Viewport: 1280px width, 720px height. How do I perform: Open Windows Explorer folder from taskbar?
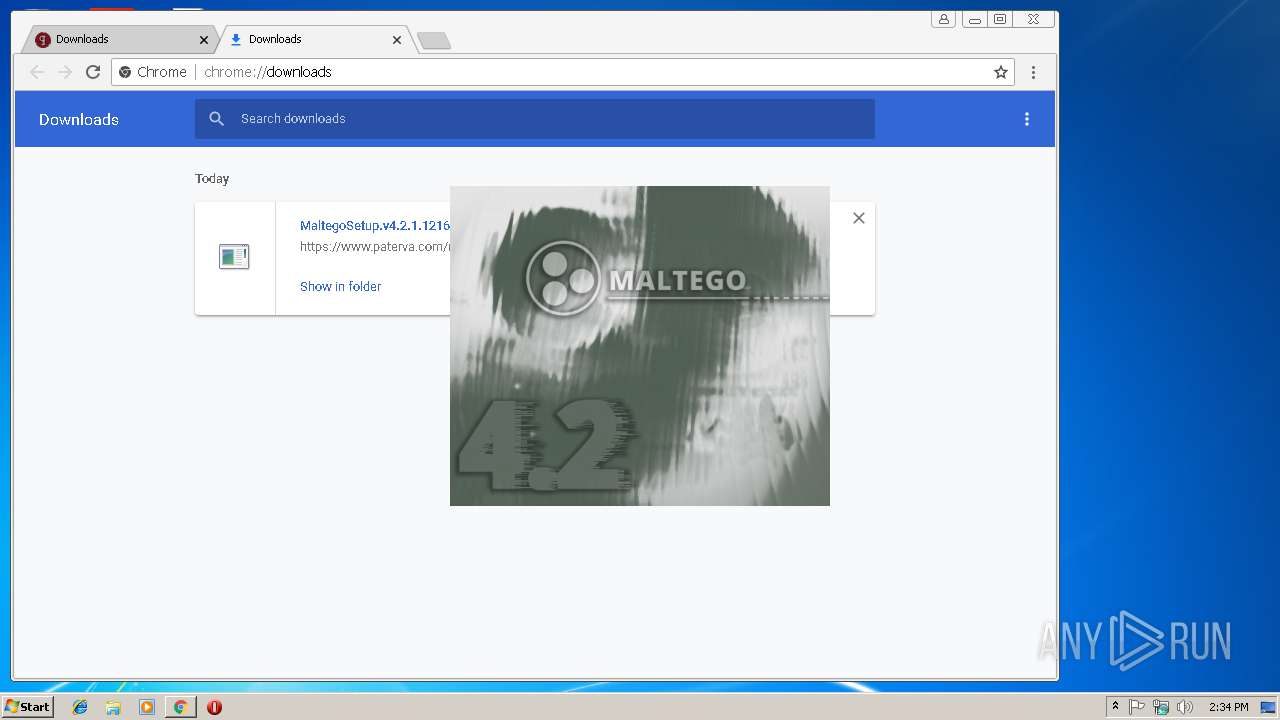point(113,707)
